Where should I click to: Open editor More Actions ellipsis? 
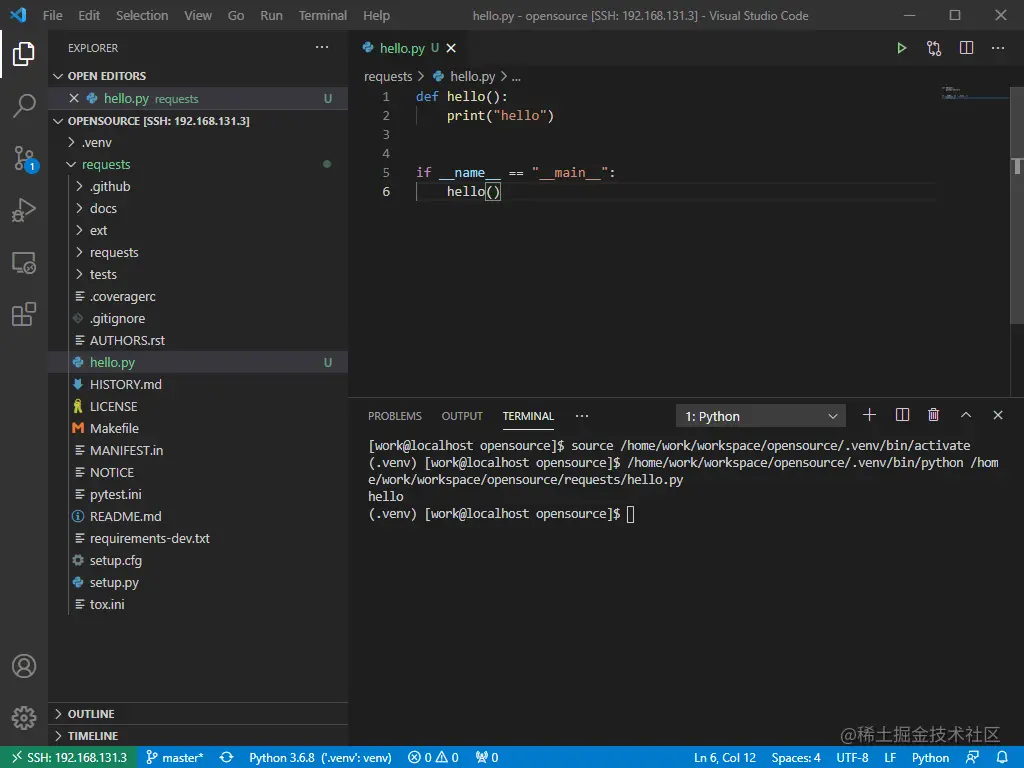pyautogui.click(x=998, y=48)
